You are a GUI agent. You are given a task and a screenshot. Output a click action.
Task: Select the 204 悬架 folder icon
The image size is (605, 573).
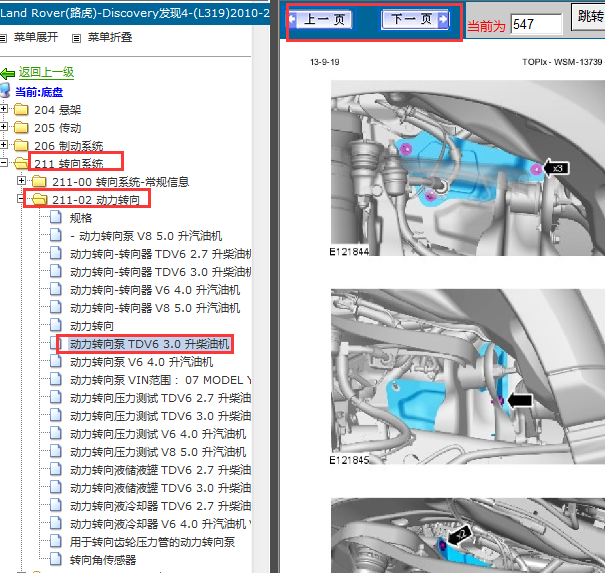21,110
